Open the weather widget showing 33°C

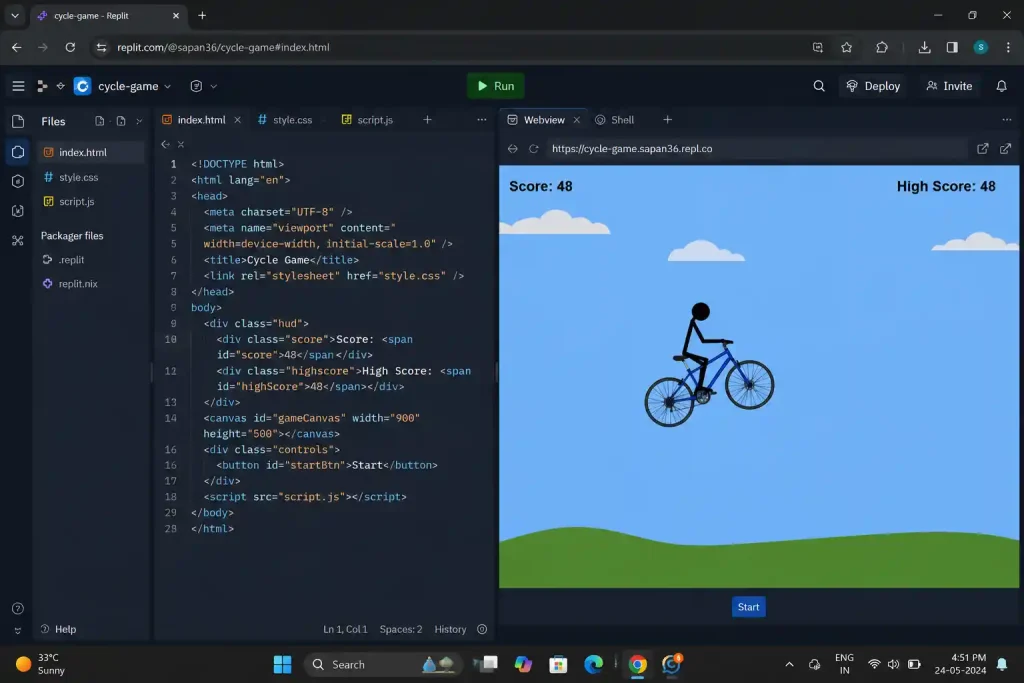[x=40, y=665]
